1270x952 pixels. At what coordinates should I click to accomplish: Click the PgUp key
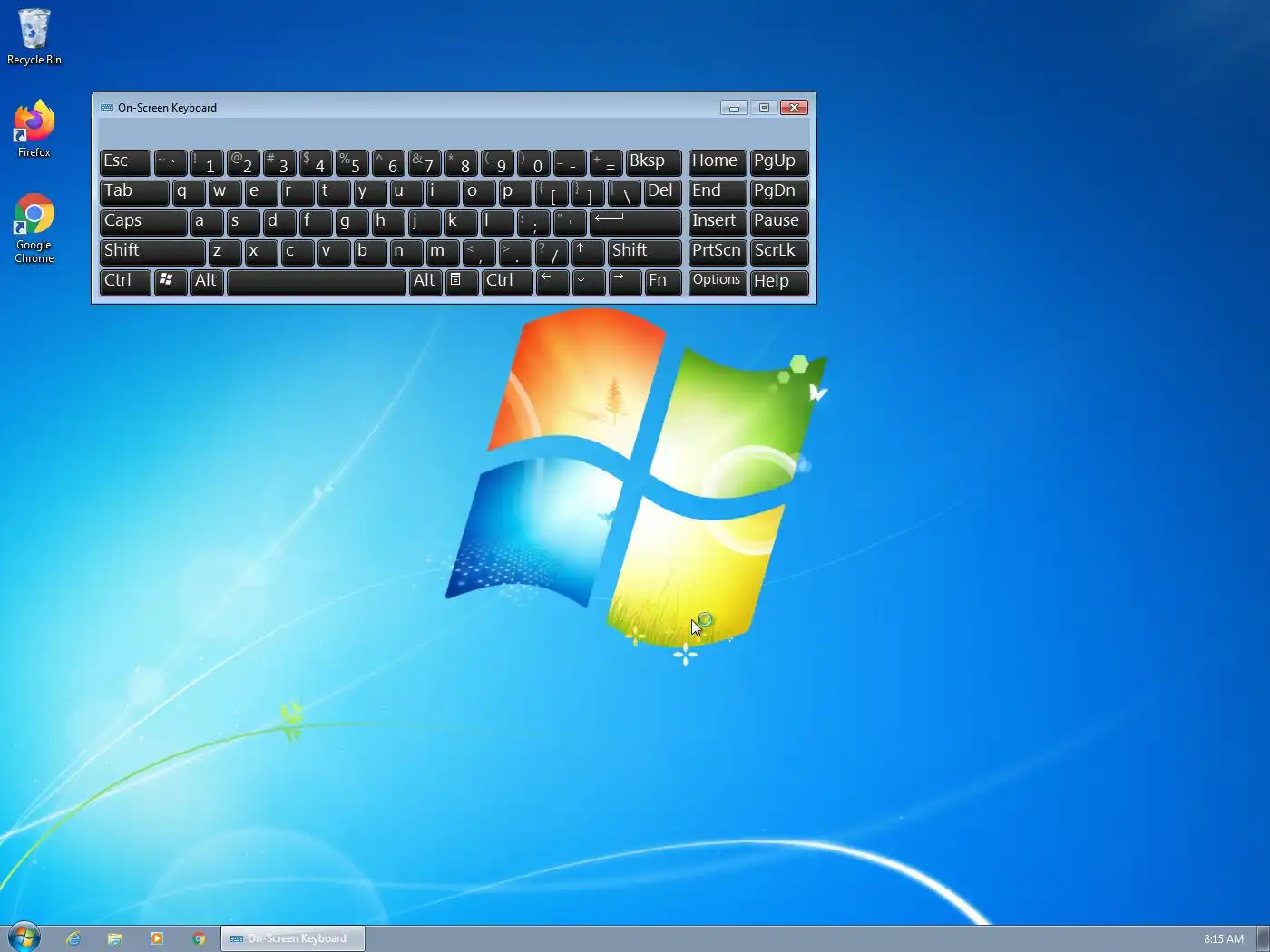click(x=779, y=162)
